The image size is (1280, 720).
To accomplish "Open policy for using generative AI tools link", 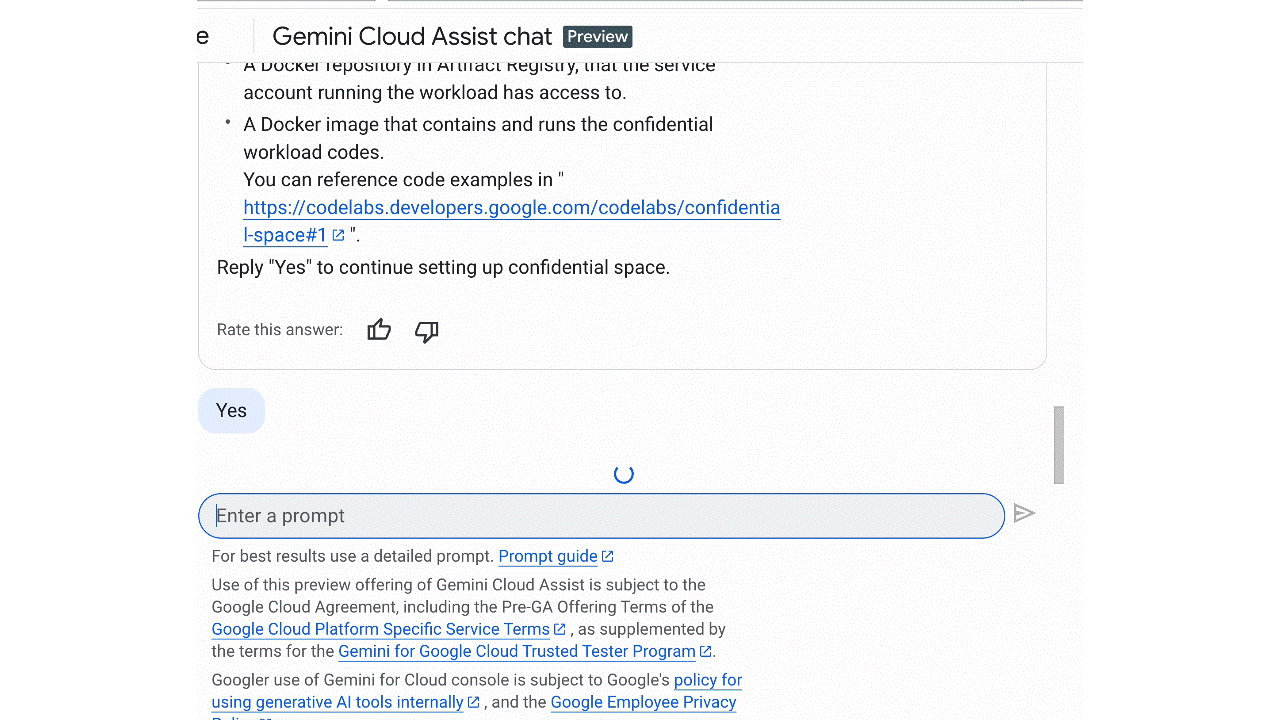I will coord(476,691).
